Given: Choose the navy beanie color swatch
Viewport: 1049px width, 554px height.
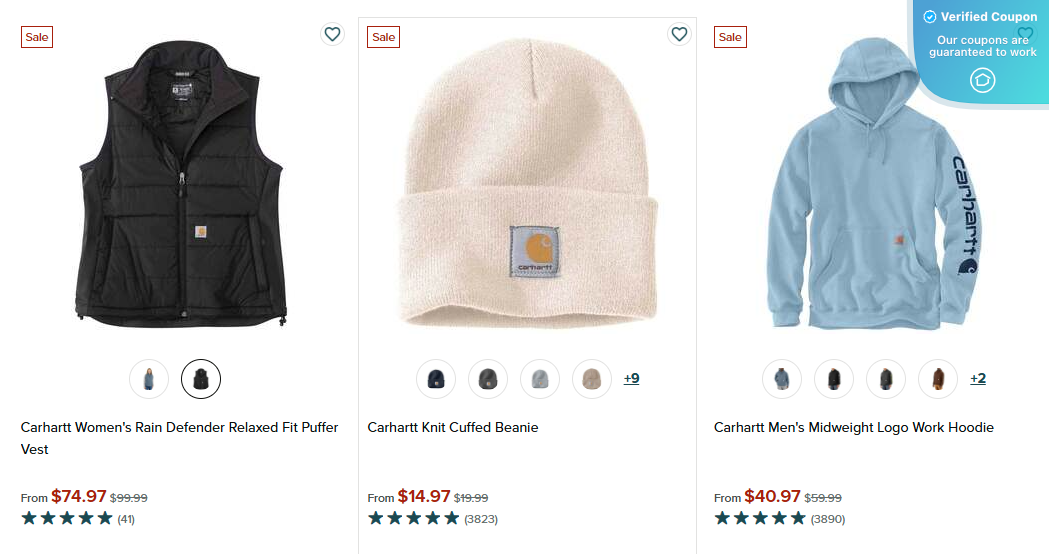Looking at the screenshot, I should pyautogui.click(x=436, y=379).
